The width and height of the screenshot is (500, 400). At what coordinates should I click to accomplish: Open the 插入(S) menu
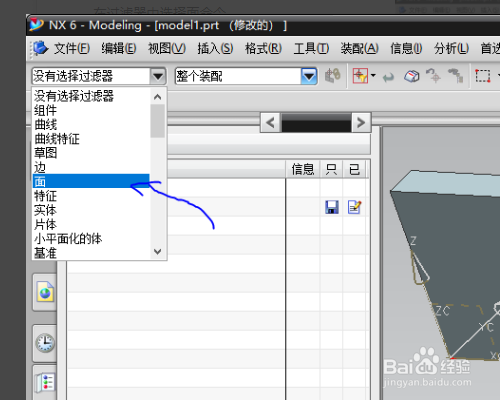coord(215,49)
